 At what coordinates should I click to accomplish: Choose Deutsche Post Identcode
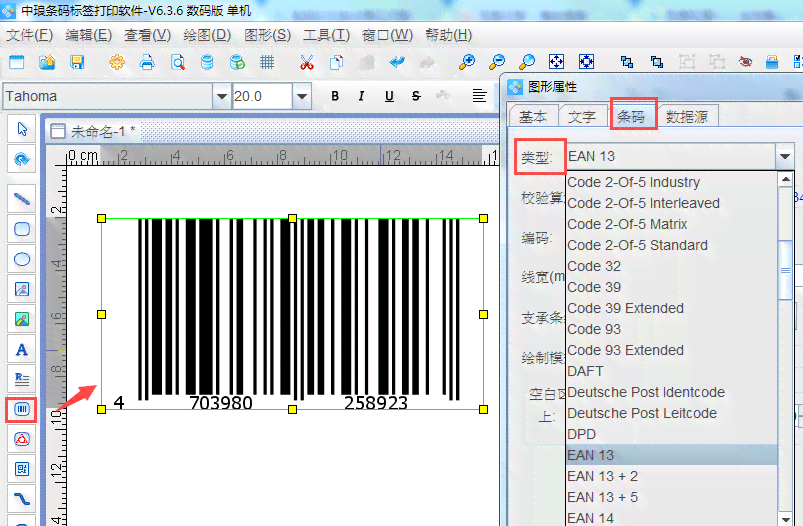[672, 392]
